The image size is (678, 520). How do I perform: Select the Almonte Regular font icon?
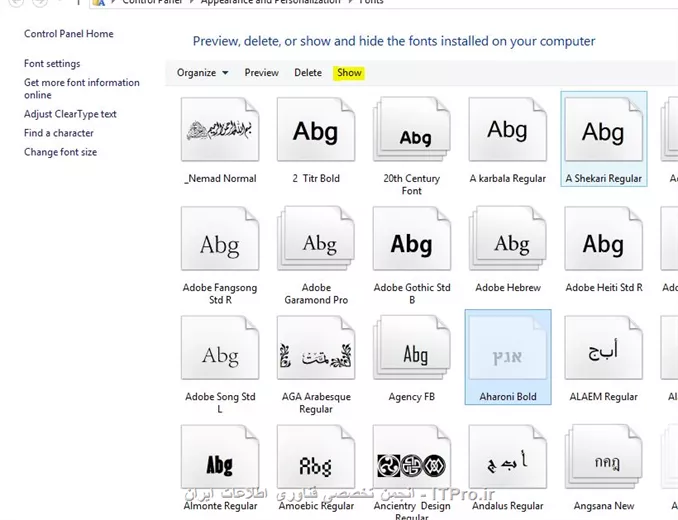coord(220,457)
